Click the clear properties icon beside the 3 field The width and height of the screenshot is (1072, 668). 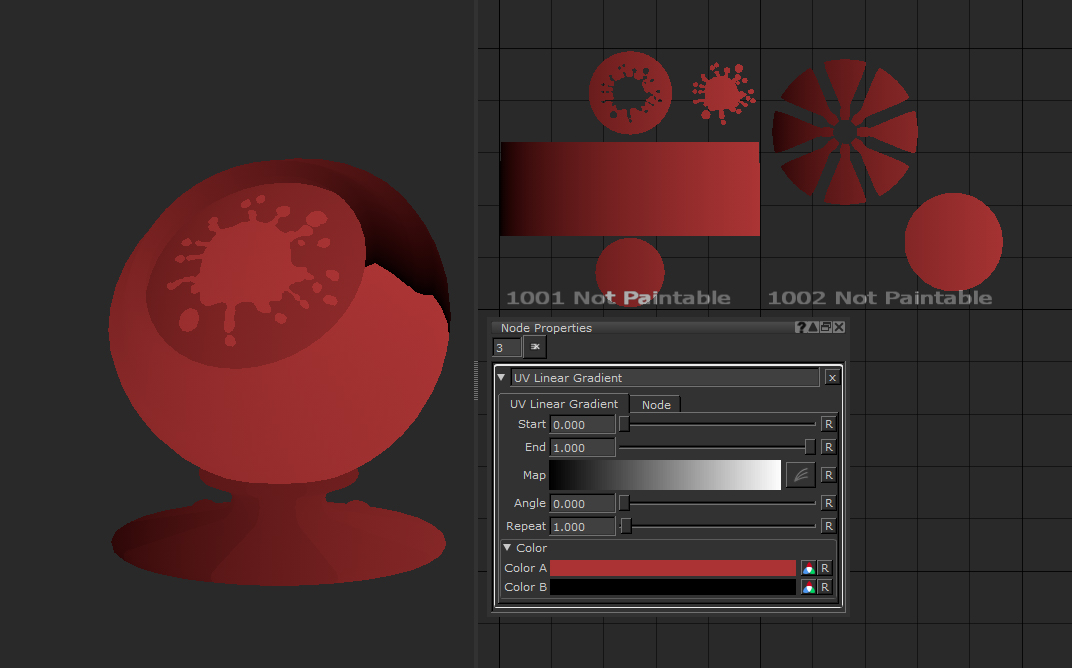click(x=535, y=347)
